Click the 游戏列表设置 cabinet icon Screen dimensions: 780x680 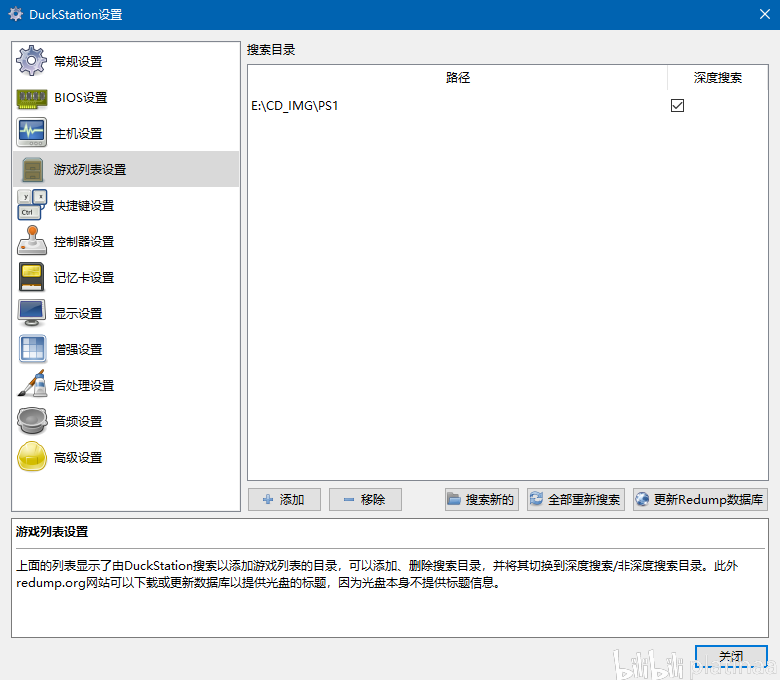(32, 170)
